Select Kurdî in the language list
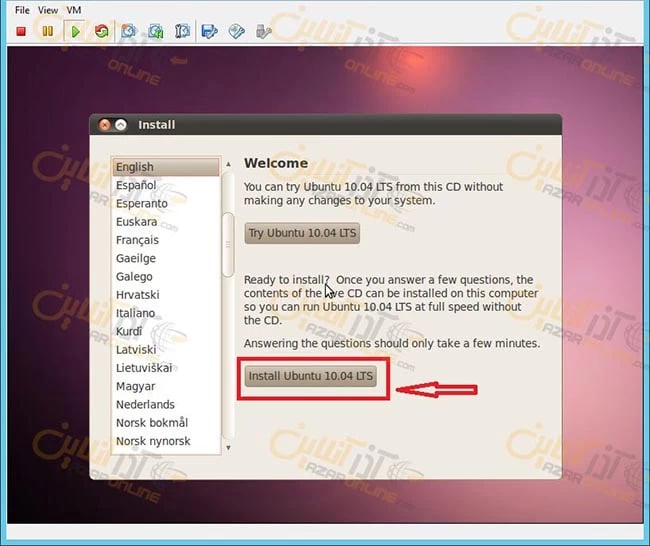Screen dimensions: 650x546 [166, 331]
